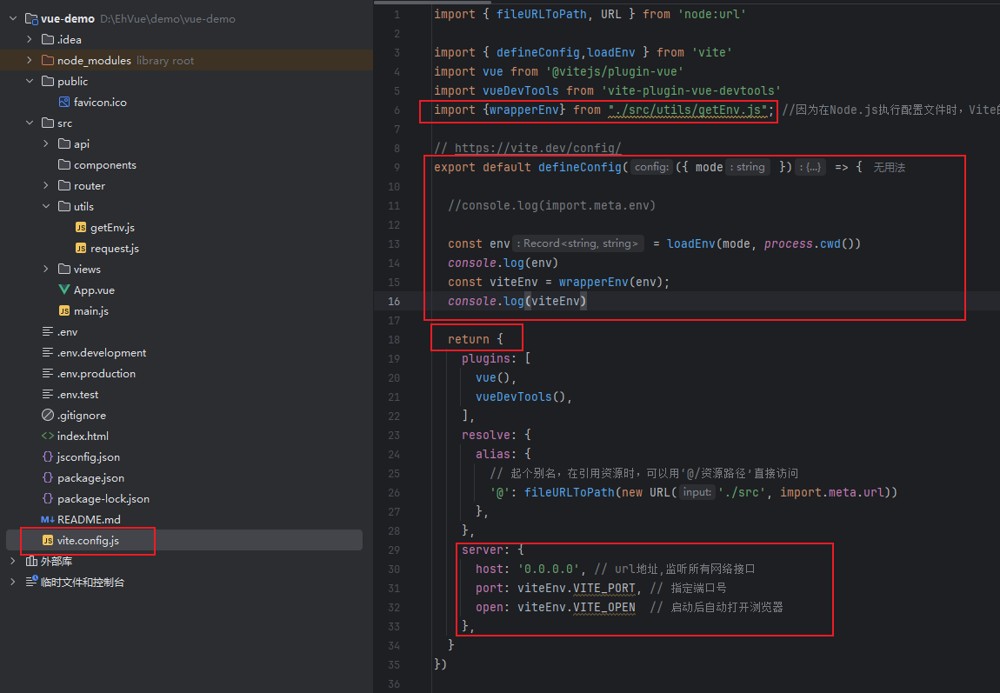Viewport: 1000px width, 693px height.
Task: Click the './src/utils/getEnv.js' import path
Action: coord(687,110)
